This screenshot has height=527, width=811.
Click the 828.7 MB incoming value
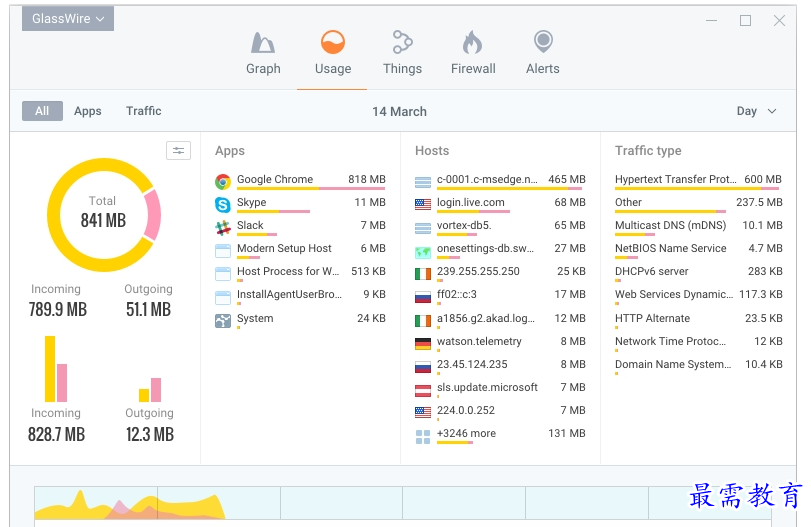click(56, 434)
